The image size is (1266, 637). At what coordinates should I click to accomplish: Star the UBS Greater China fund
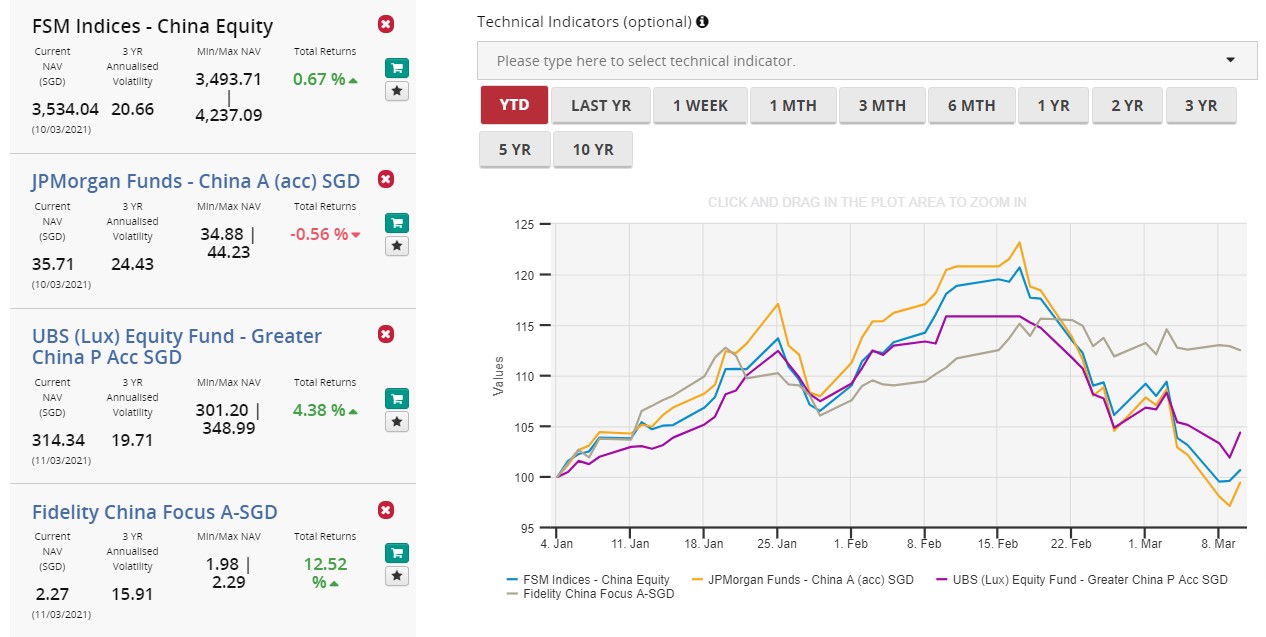pyautogui.click(x=397, y=422)
